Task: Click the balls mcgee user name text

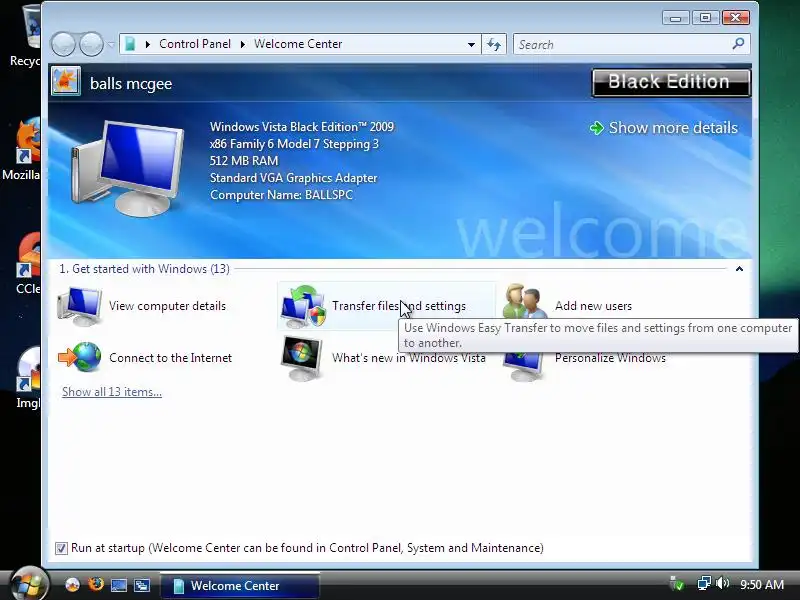Action: [x=131, y=84]
